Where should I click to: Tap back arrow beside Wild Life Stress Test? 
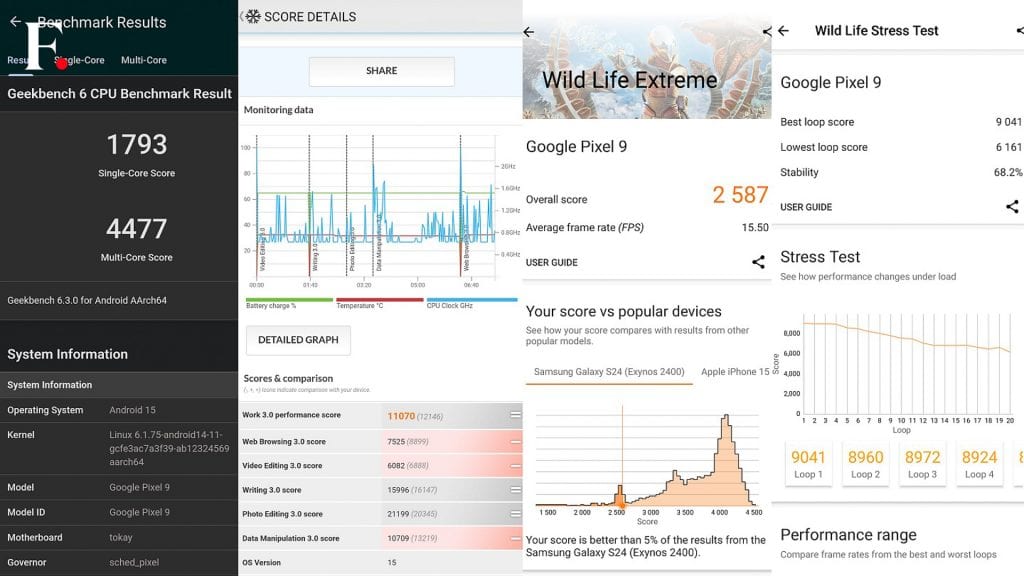coord(783,31)
